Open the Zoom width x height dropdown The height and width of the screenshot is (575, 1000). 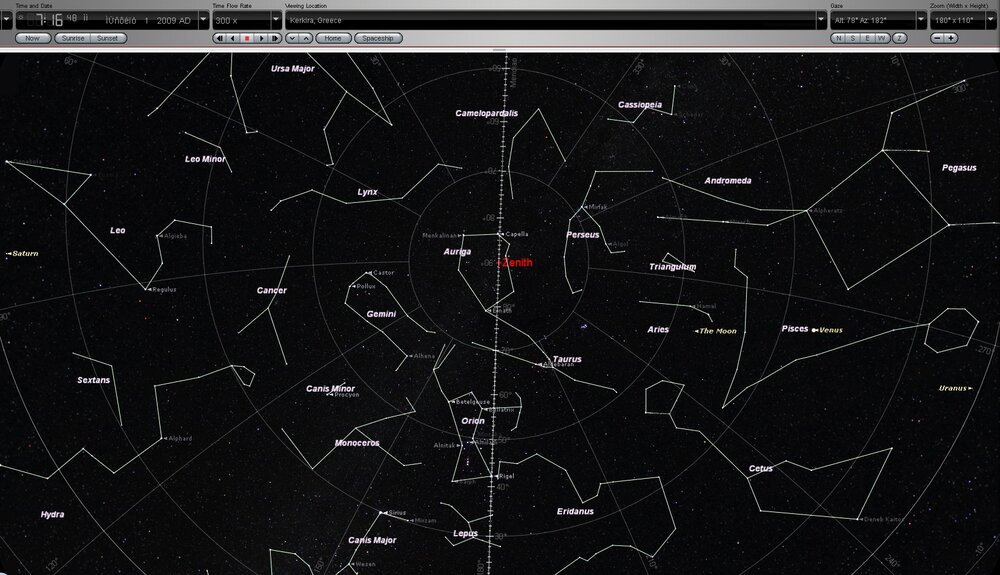(x=992, y=20)
